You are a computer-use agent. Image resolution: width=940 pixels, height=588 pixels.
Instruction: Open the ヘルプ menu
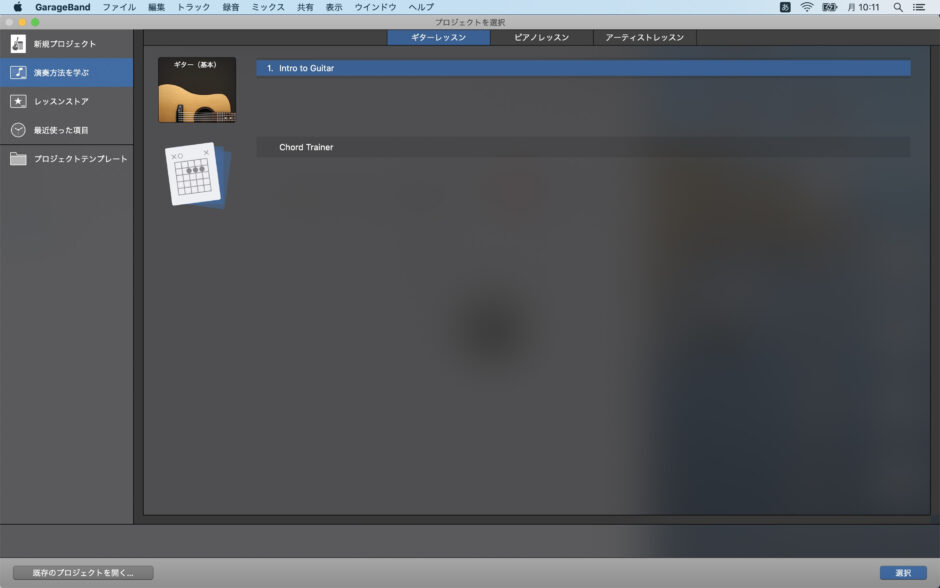point(421,7)
